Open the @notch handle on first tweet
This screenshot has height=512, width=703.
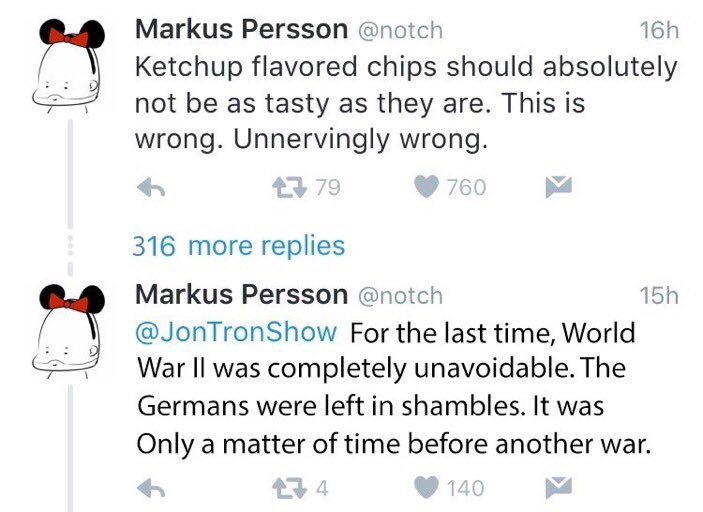click(399, 31)
